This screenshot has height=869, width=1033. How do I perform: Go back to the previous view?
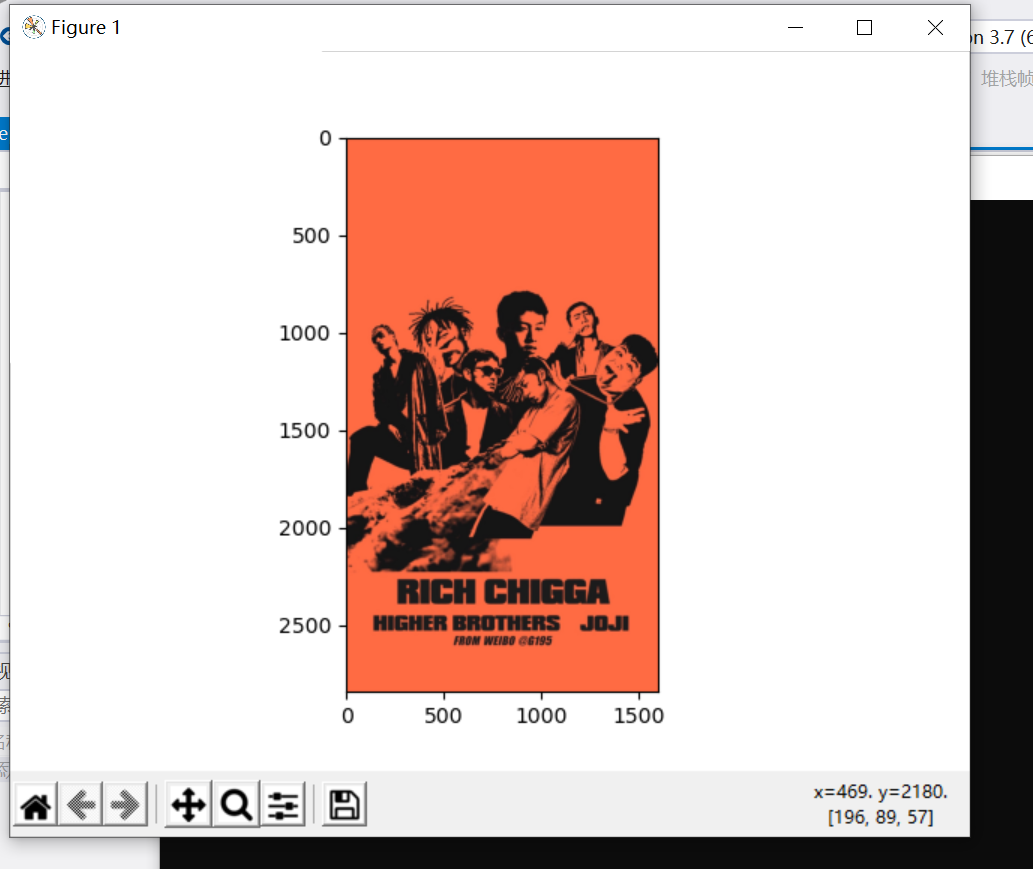point(80,804)
